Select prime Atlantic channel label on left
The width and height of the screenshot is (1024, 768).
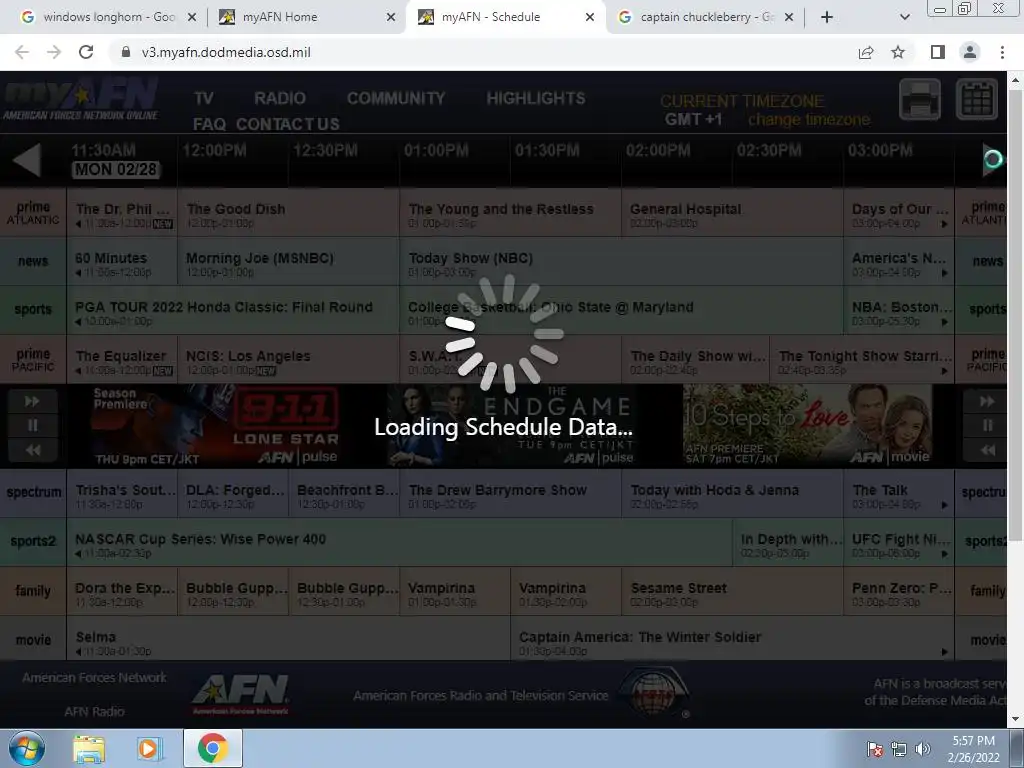[x=33, y=213]
